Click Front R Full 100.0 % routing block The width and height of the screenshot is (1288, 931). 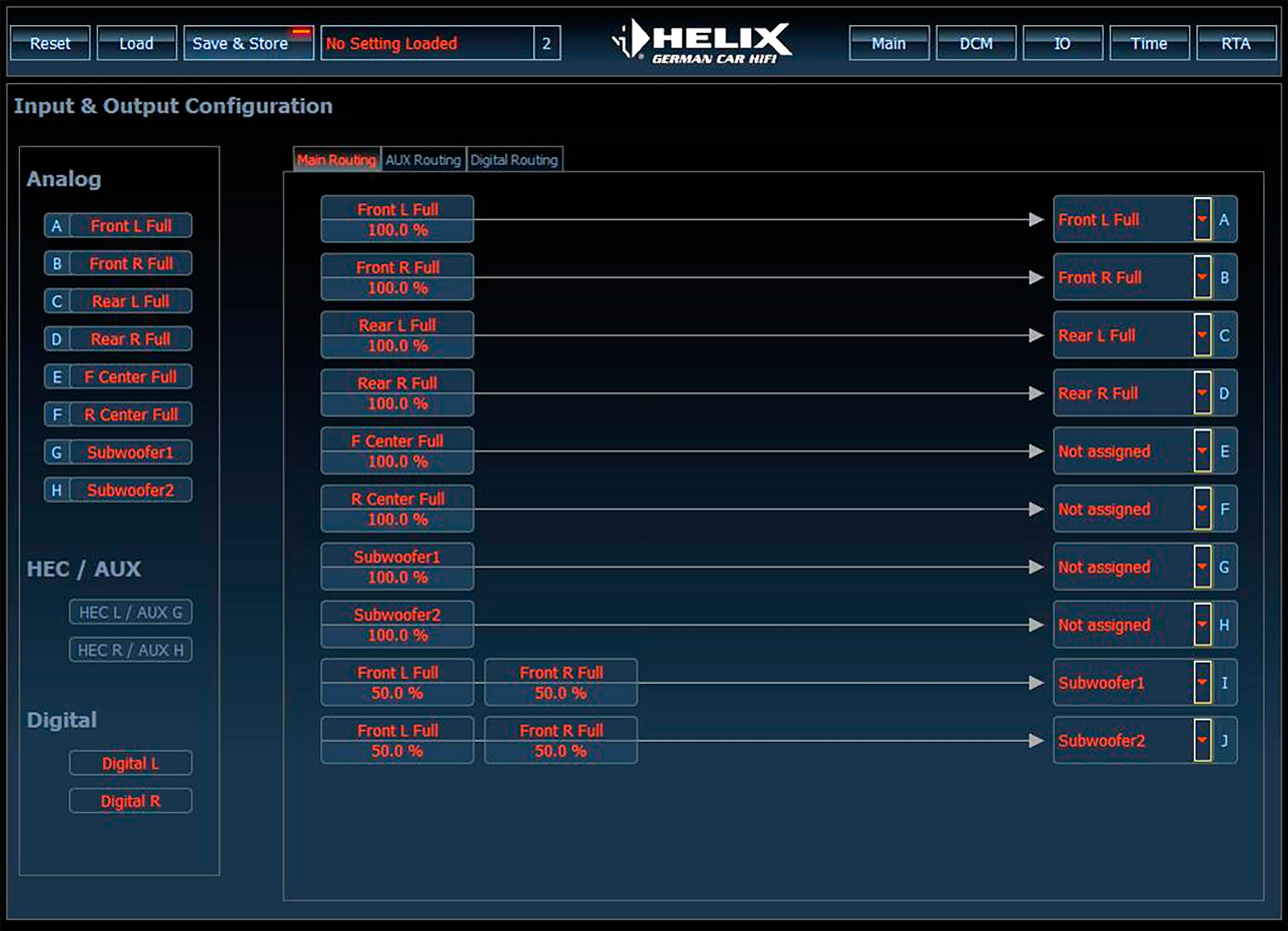click(x=398, y=277)
